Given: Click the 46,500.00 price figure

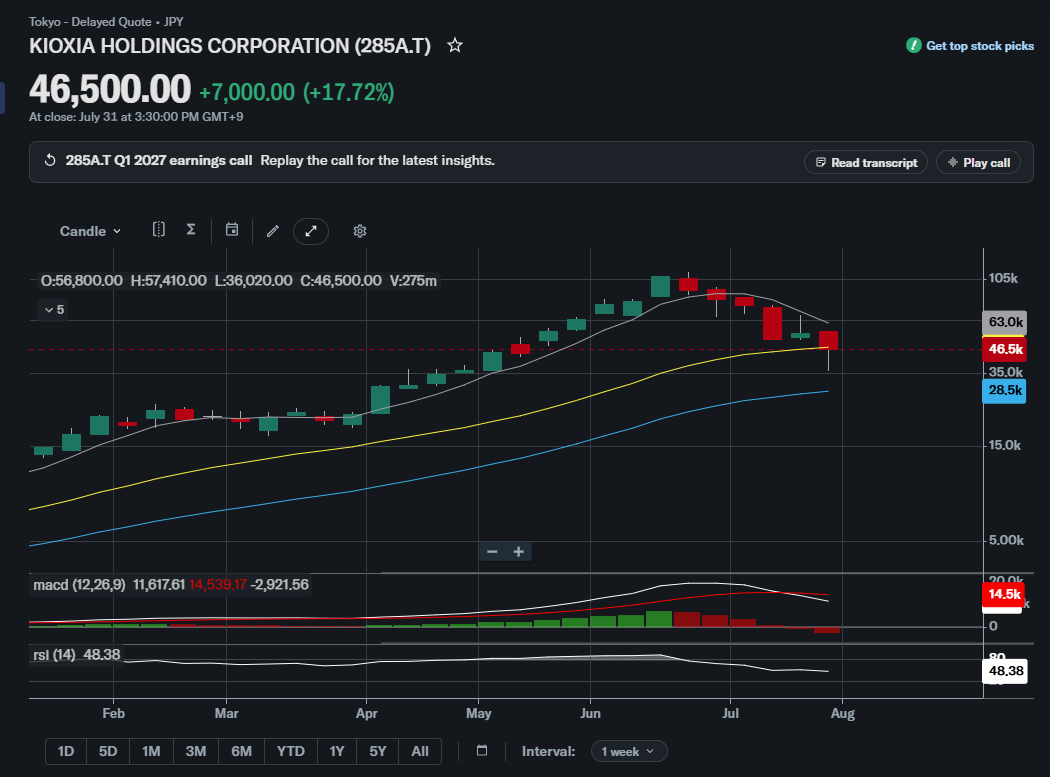Looking at the screenshot, I should click(110, 89).
